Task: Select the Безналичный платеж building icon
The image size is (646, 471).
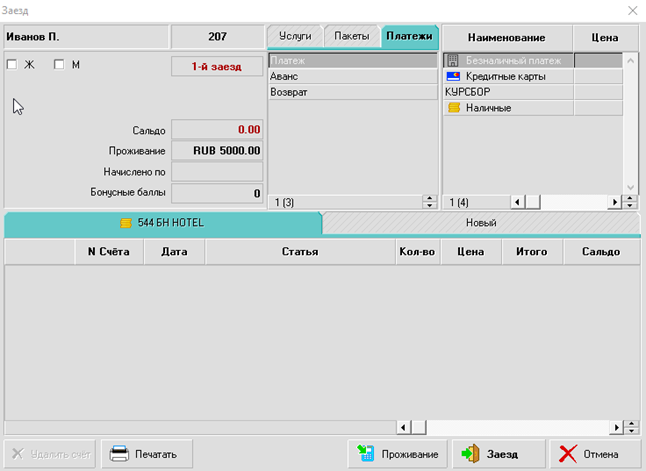Action: 453,61
